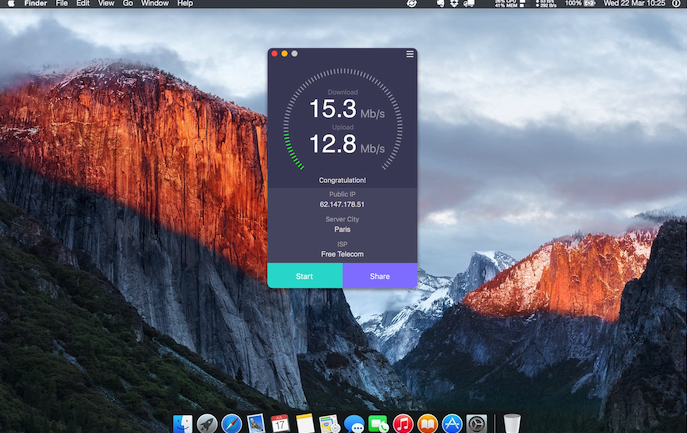
Task: Open Messages app in the dock
Action: (x=354, y=423)
